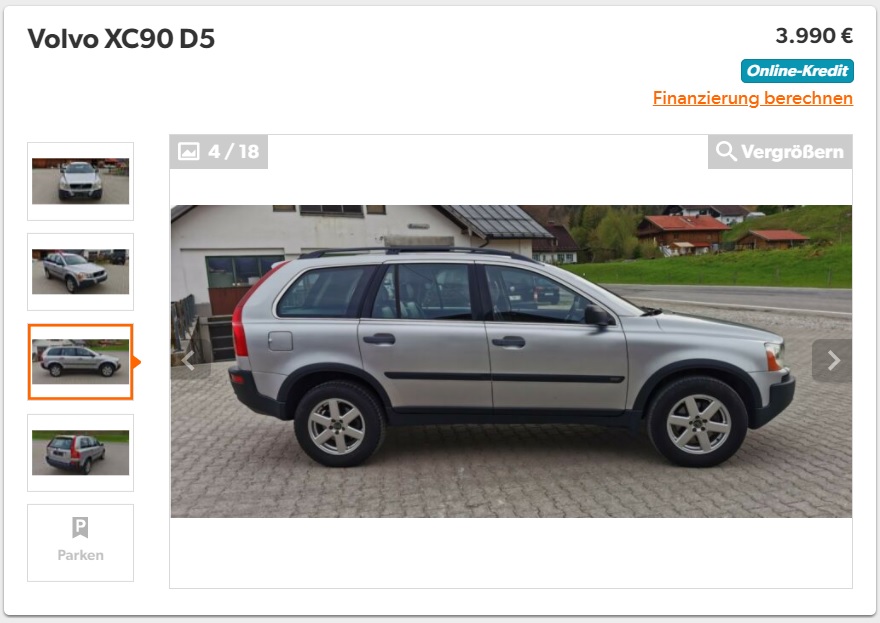Click the 4 / 18 image counter text
Image resolution: width=880 pixels, height=623 pixels.
point(233,152)
